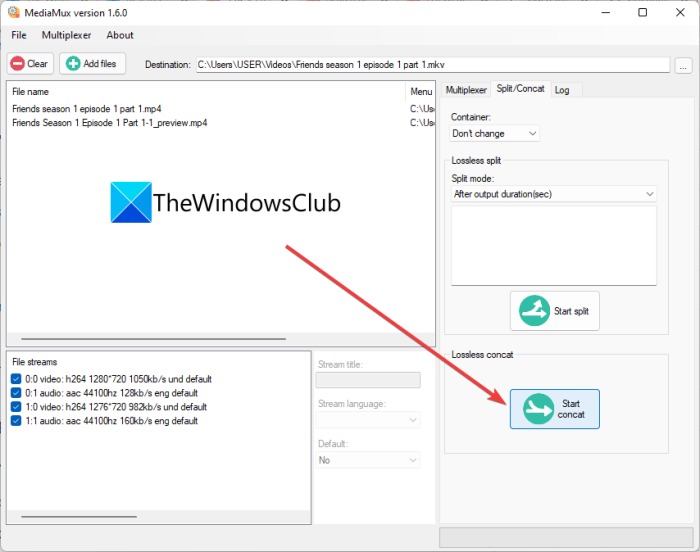Open the Default dropdown showing No
700x552 pixels.
click(x=368, y=460)
